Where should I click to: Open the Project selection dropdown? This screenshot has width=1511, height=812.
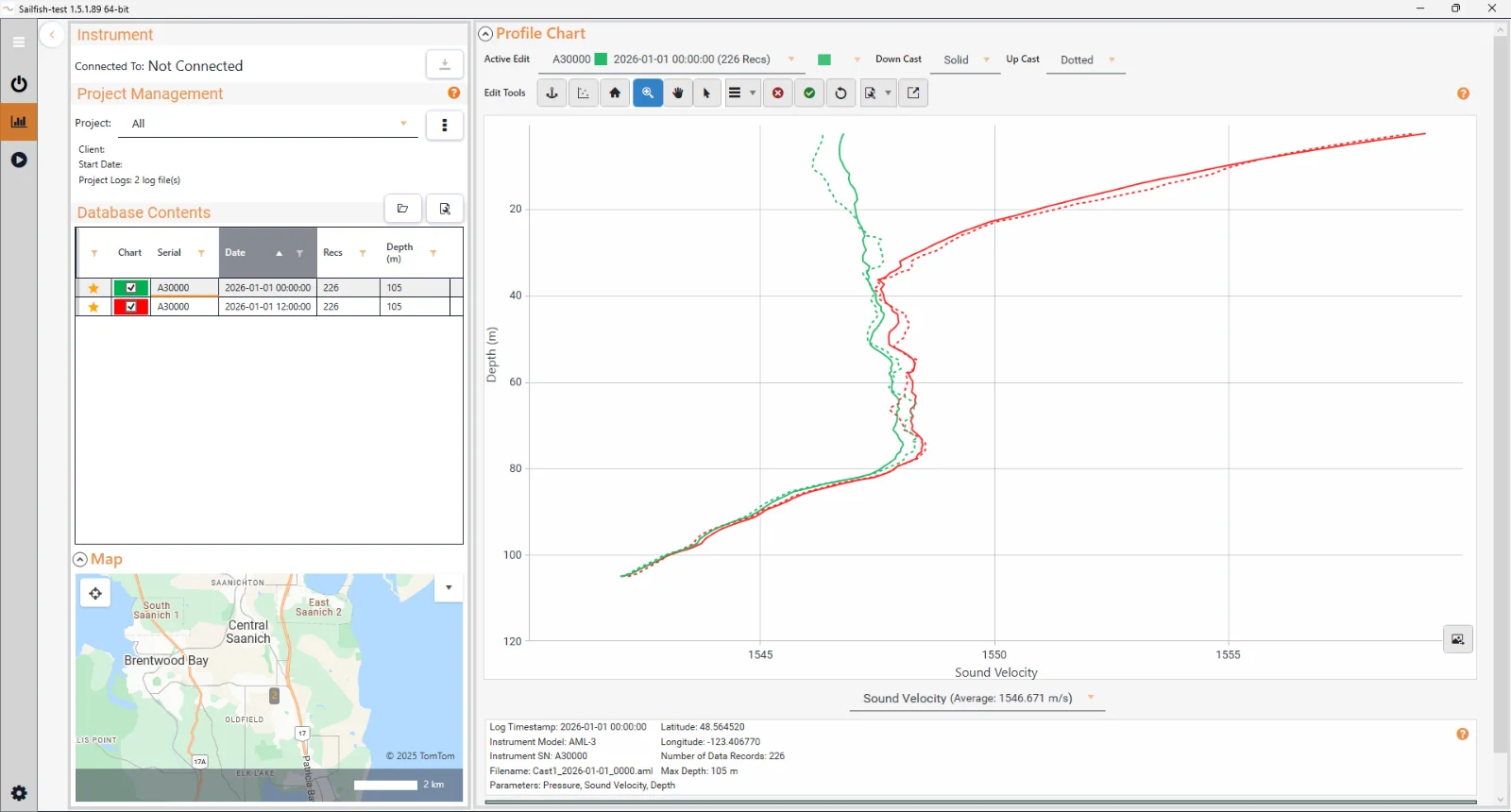pos(268,124)
